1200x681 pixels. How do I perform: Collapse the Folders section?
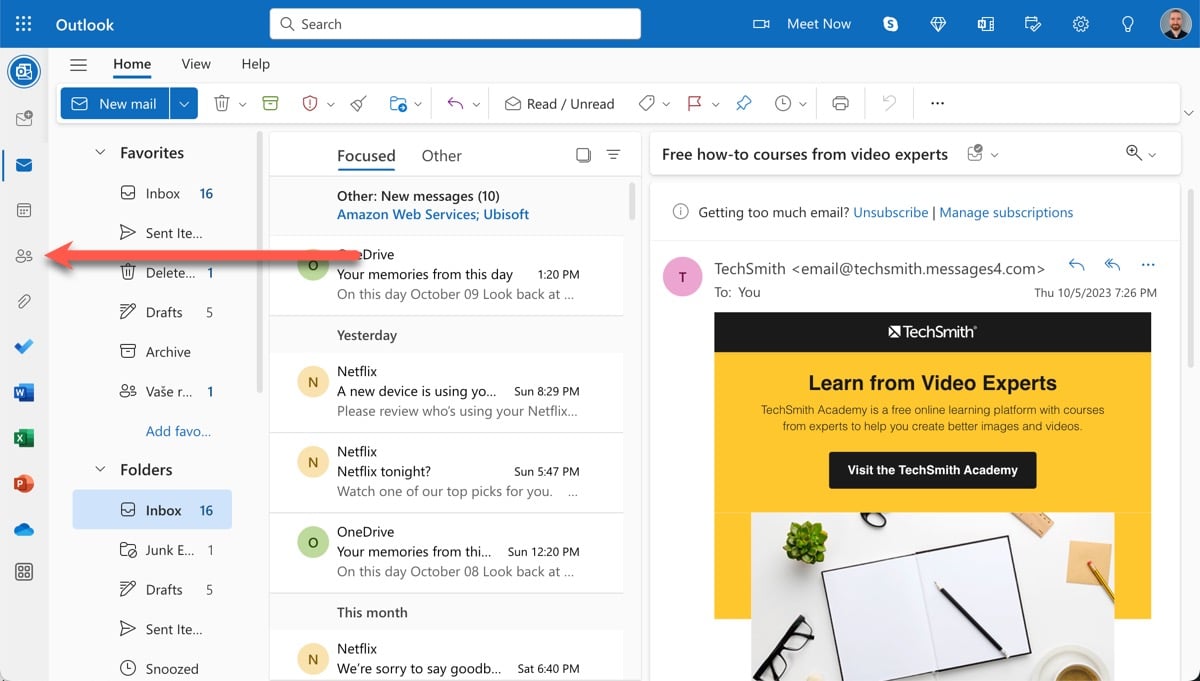[99, 469]
